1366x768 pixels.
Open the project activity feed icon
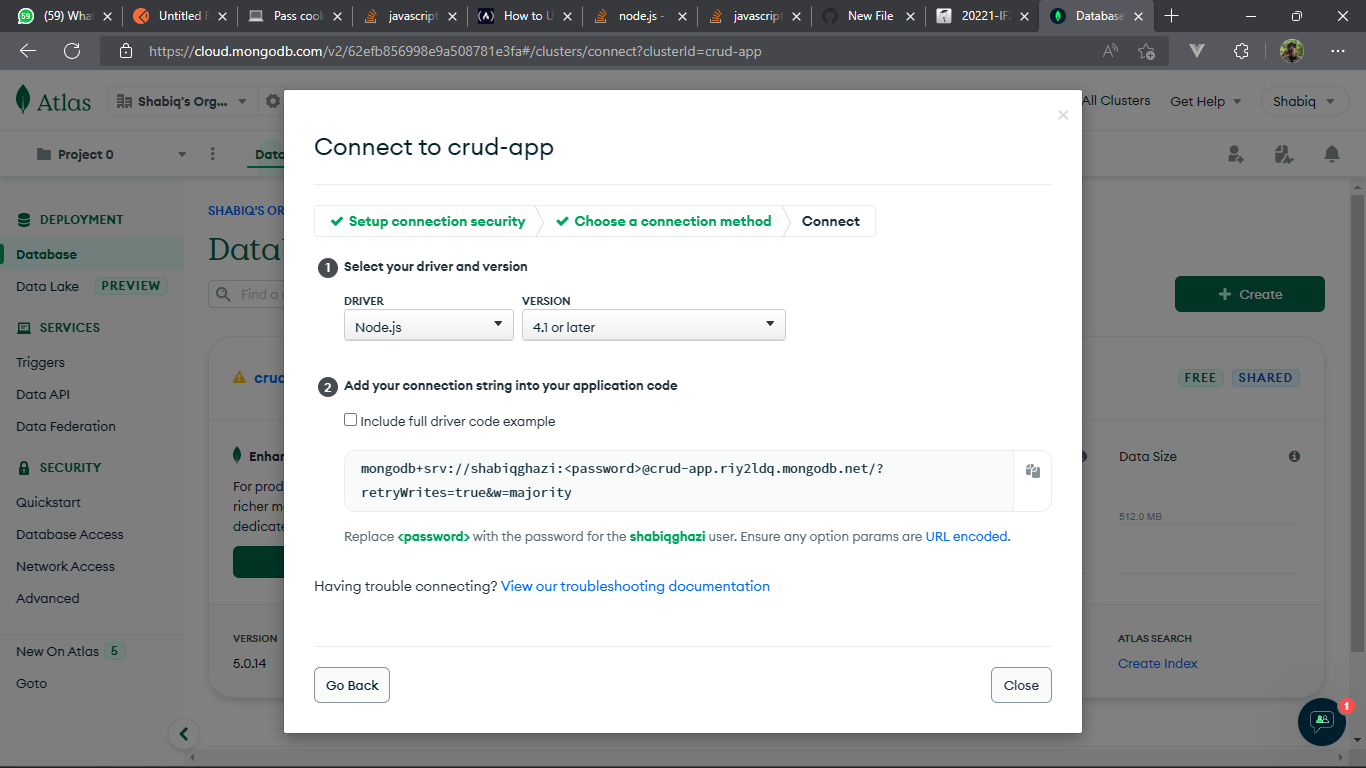point(1284,153)
